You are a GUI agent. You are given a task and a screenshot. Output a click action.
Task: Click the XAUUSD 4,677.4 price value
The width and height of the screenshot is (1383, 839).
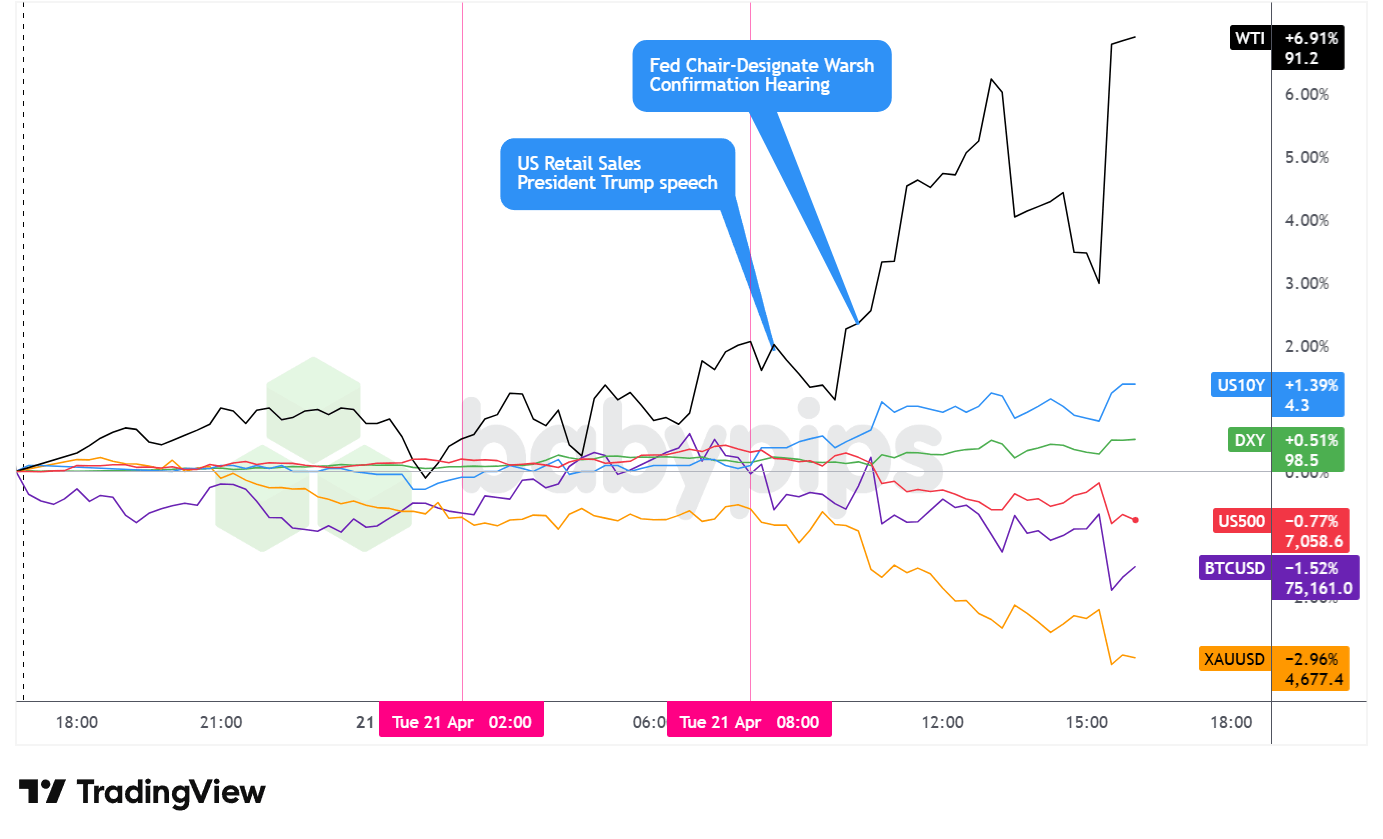1311,680
